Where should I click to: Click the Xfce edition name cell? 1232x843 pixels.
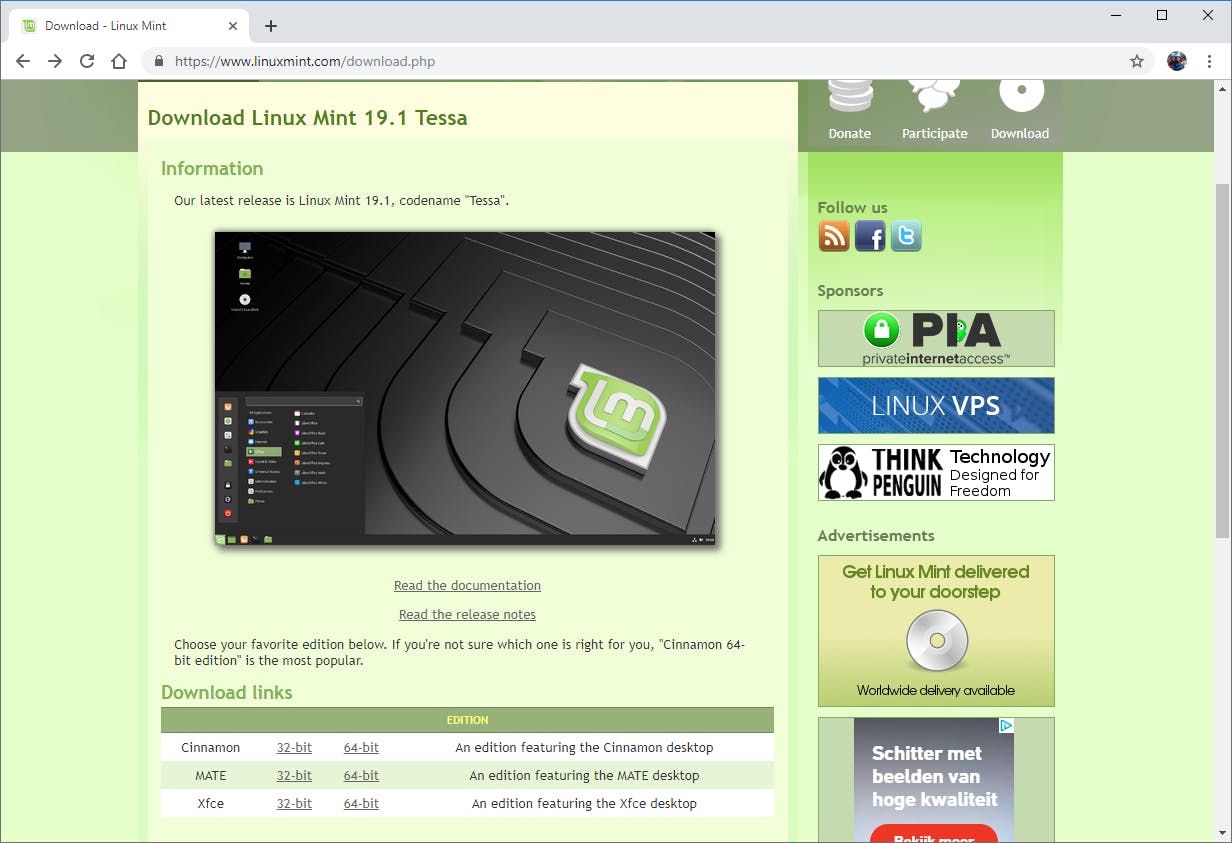click(211, 803)
